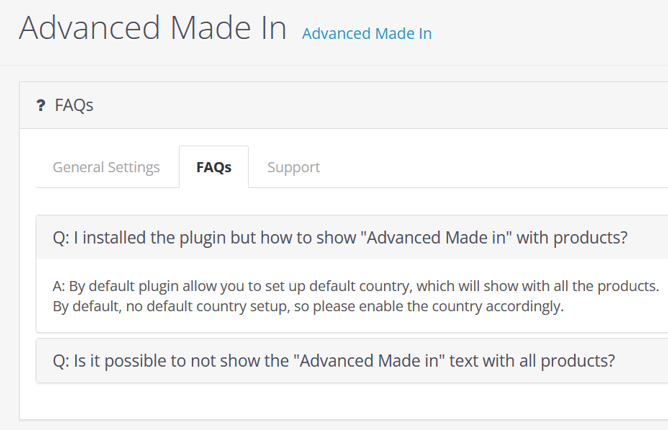The image size is (668, 430).
Task: Open the Support tab
Action: point(294,167)
